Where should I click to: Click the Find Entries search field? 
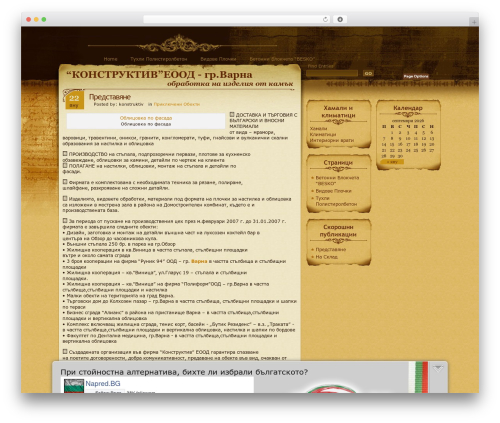332,73
